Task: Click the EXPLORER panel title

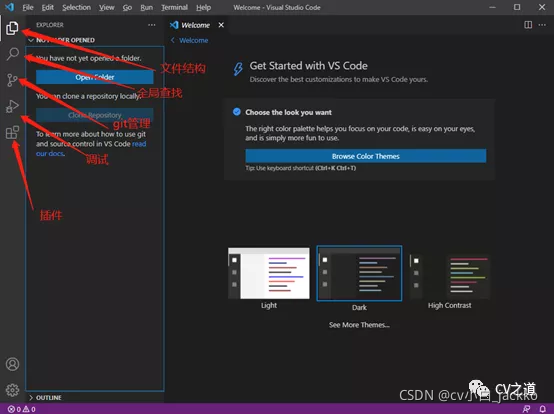Action: tap(50, 25)
